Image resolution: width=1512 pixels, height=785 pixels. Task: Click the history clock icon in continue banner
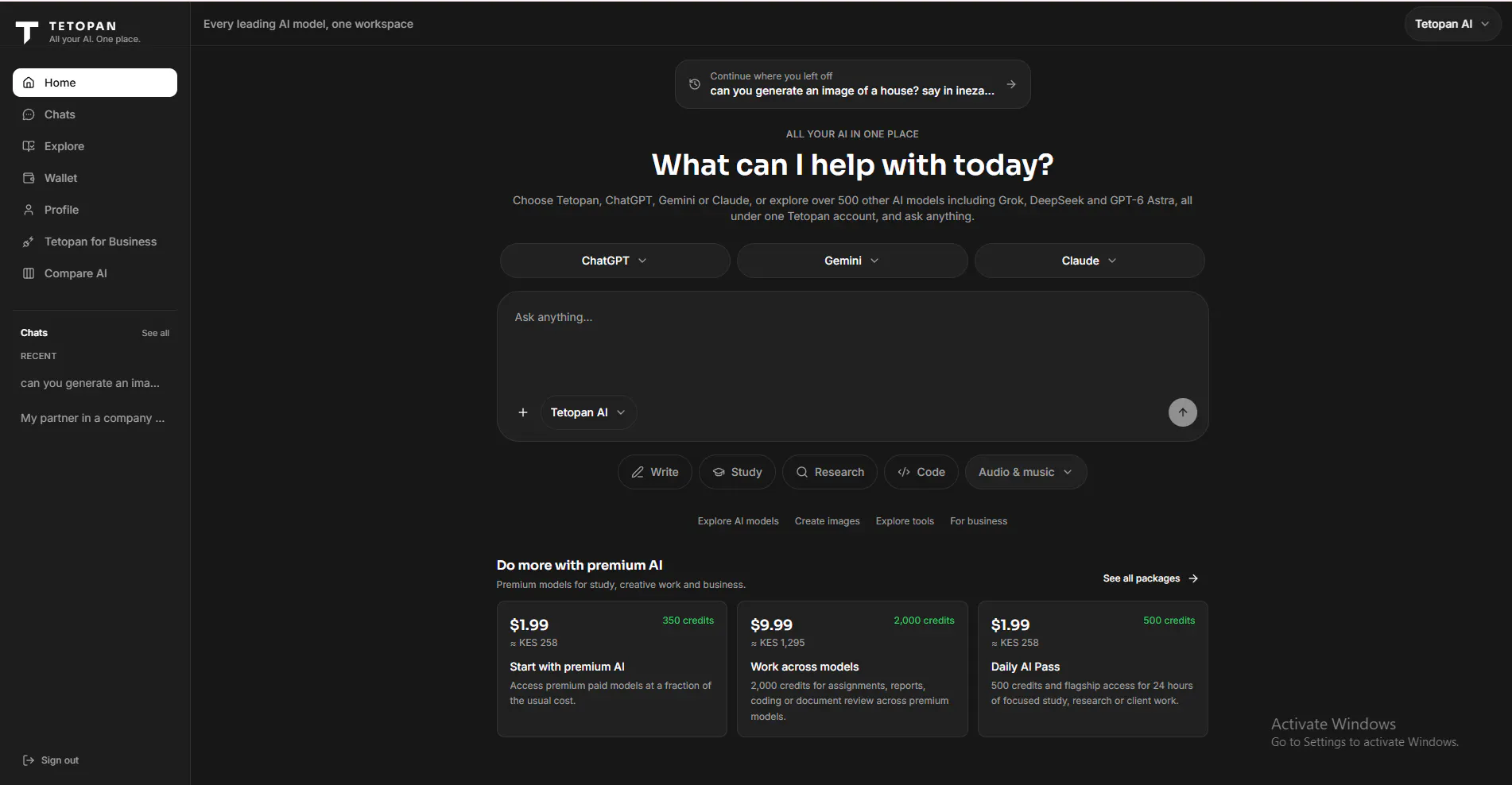point(694,84)
